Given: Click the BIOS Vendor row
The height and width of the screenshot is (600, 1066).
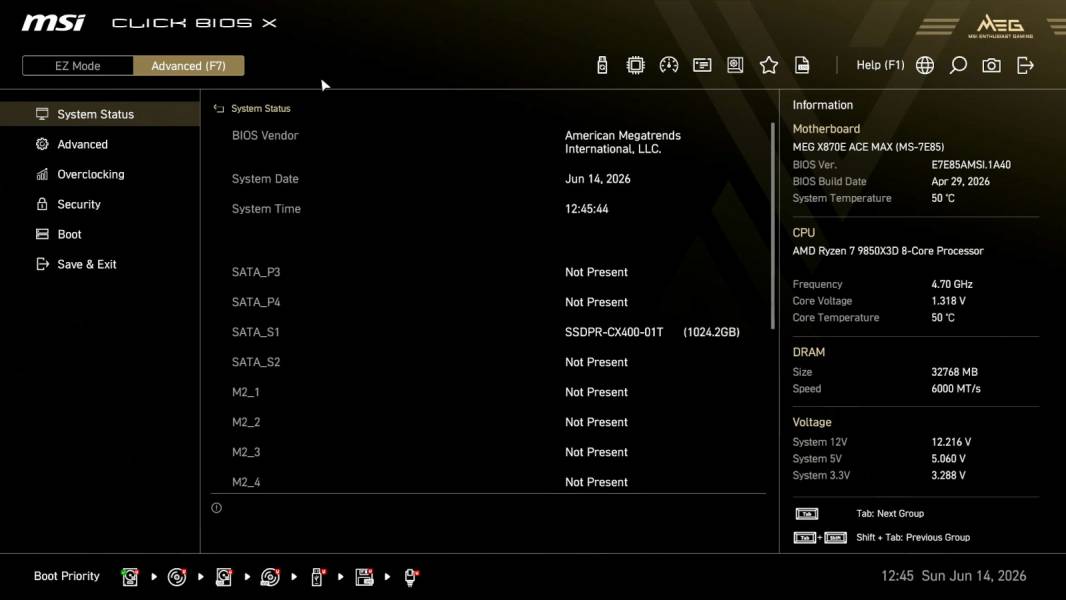Looking at the screenshot, I should (489, 142).
